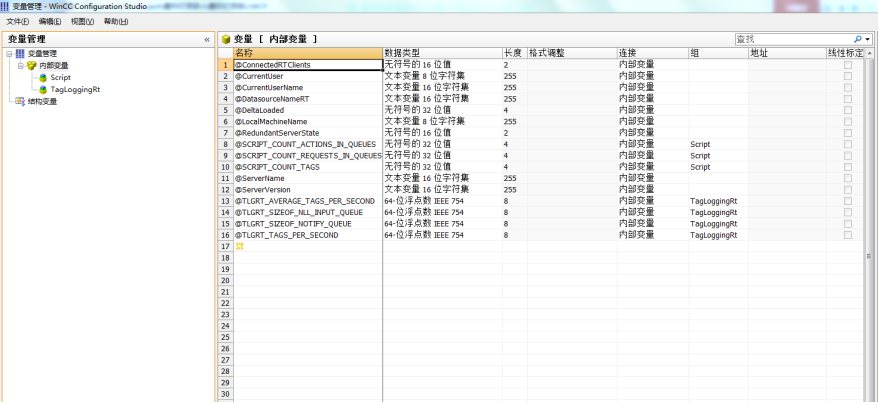Click the 组 cell of @SCRIPT_COUNT_REQUESTS_IN_QUEUES
Screen dimensions: 879x403
pyautogui.click(x=718, y=155)
